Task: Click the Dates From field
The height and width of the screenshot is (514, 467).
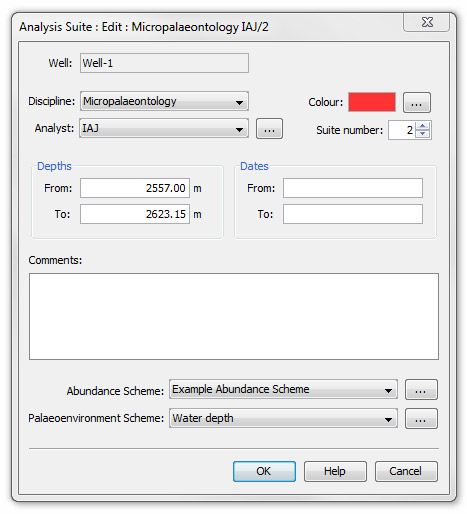Action: tap(353, 188)
